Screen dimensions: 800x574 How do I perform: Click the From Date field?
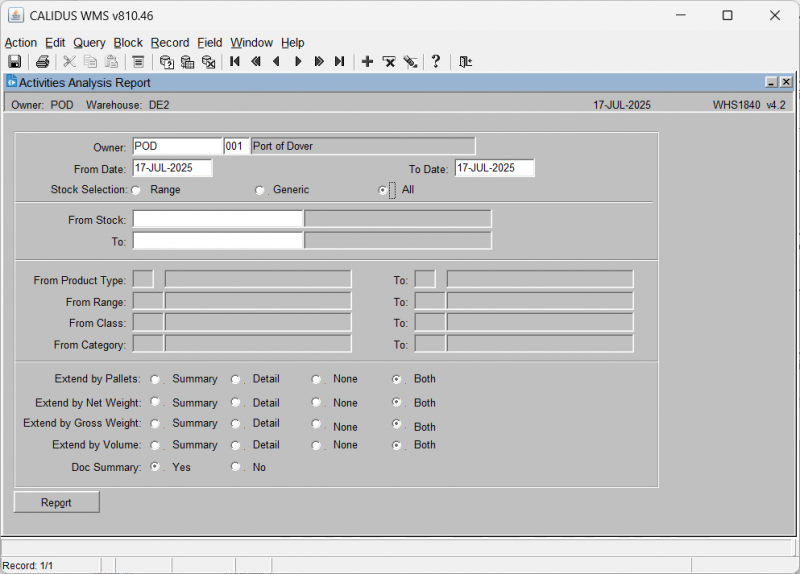172,168
